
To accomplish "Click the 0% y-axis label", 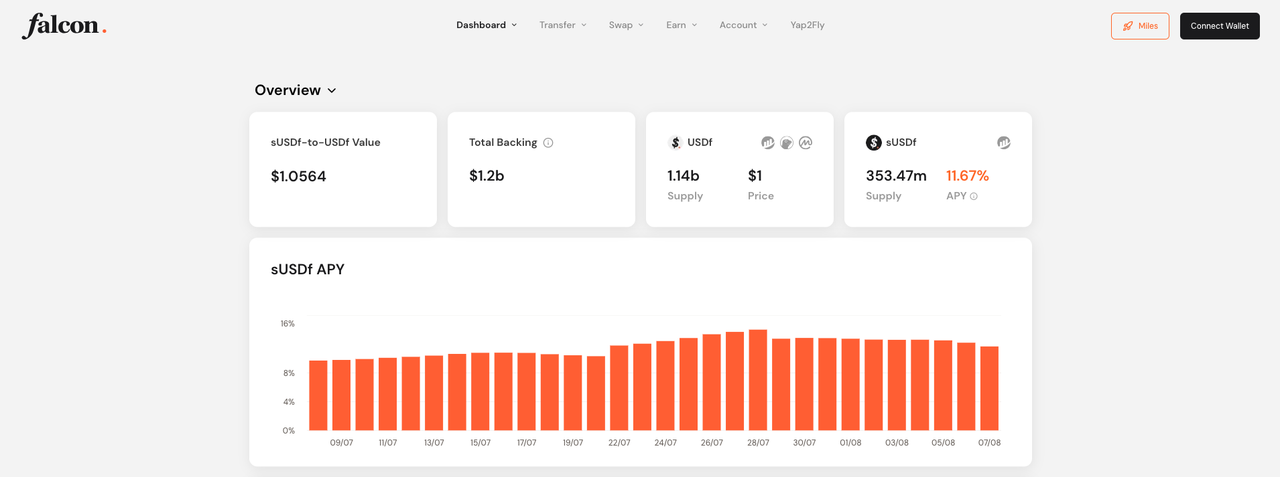I will click(289, 431).
